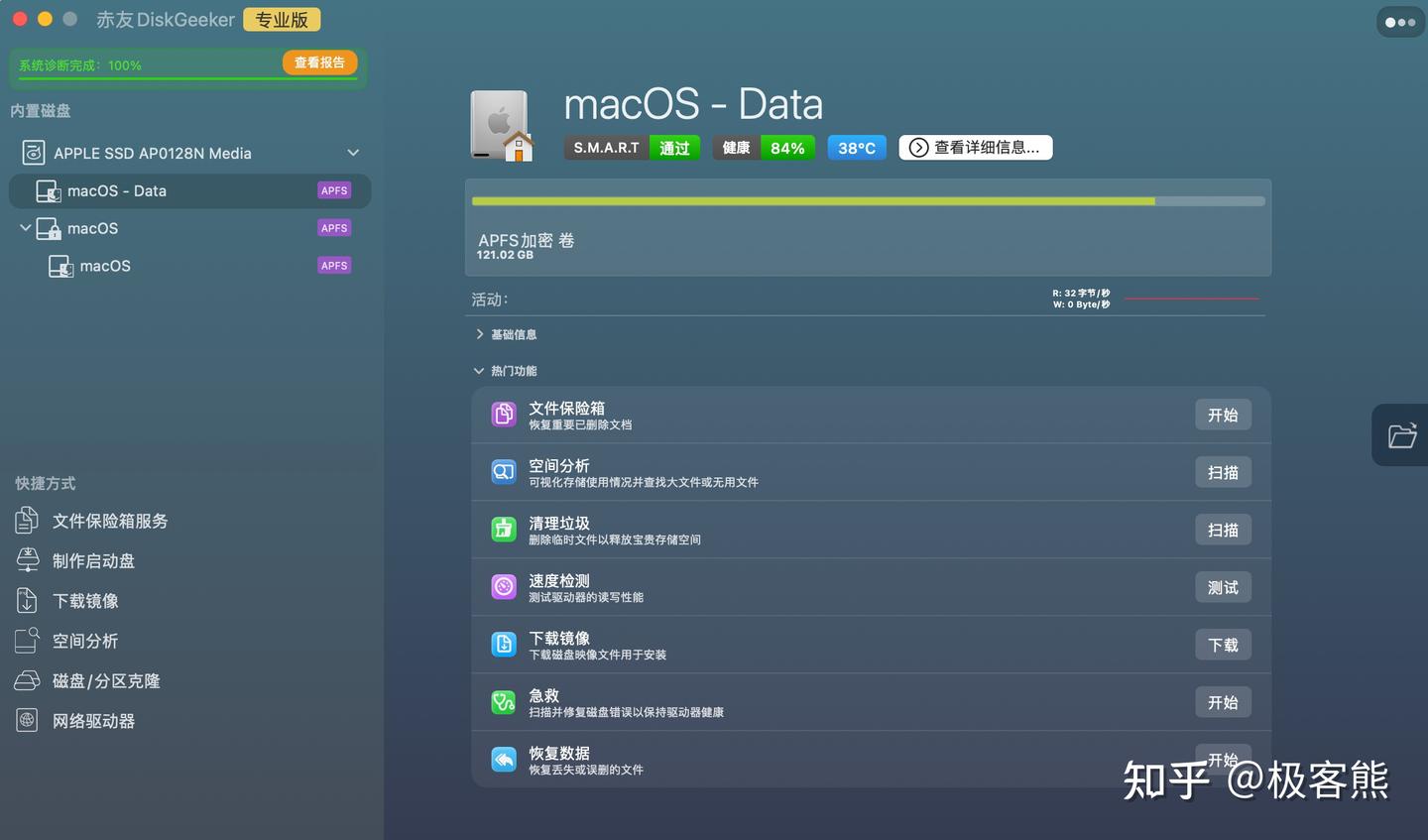This screenshot has width=1428, height=840.
Task: Select the nested macOS volume
Action: [190, 266]
